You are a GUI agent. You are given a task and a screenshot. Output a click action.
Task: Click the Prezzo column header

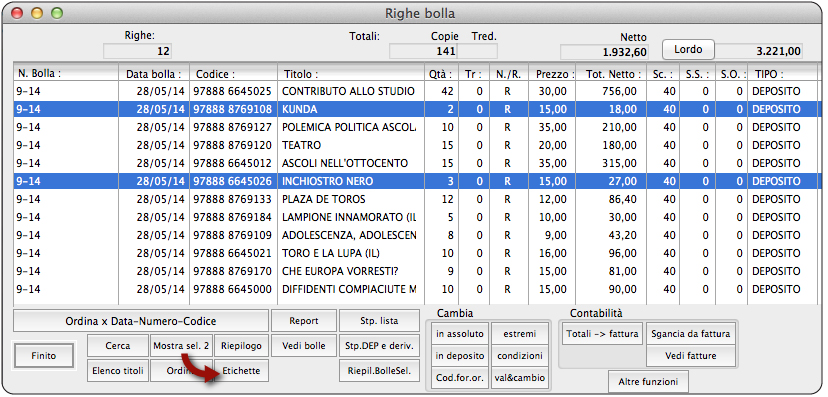click(x=552, y=74)
